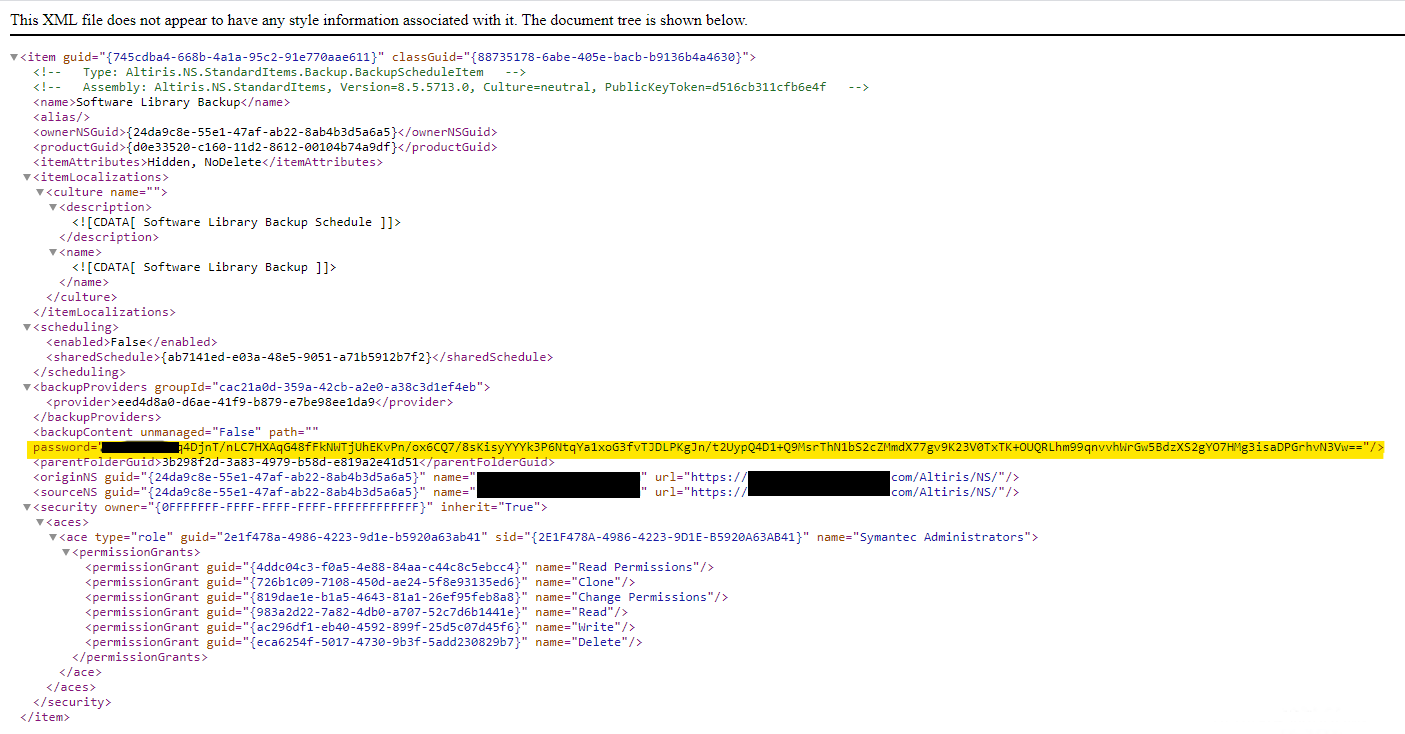Collapse the Symantec Administrators ace node
The image size is (1405, 734).
pos(53,537)
